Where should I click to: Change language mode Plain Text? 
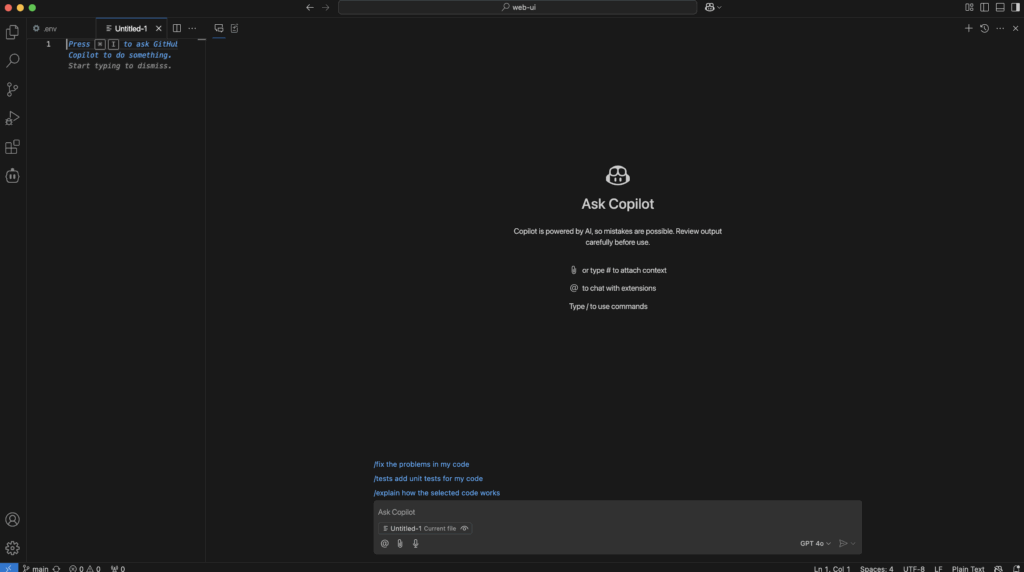click(968, 568)
